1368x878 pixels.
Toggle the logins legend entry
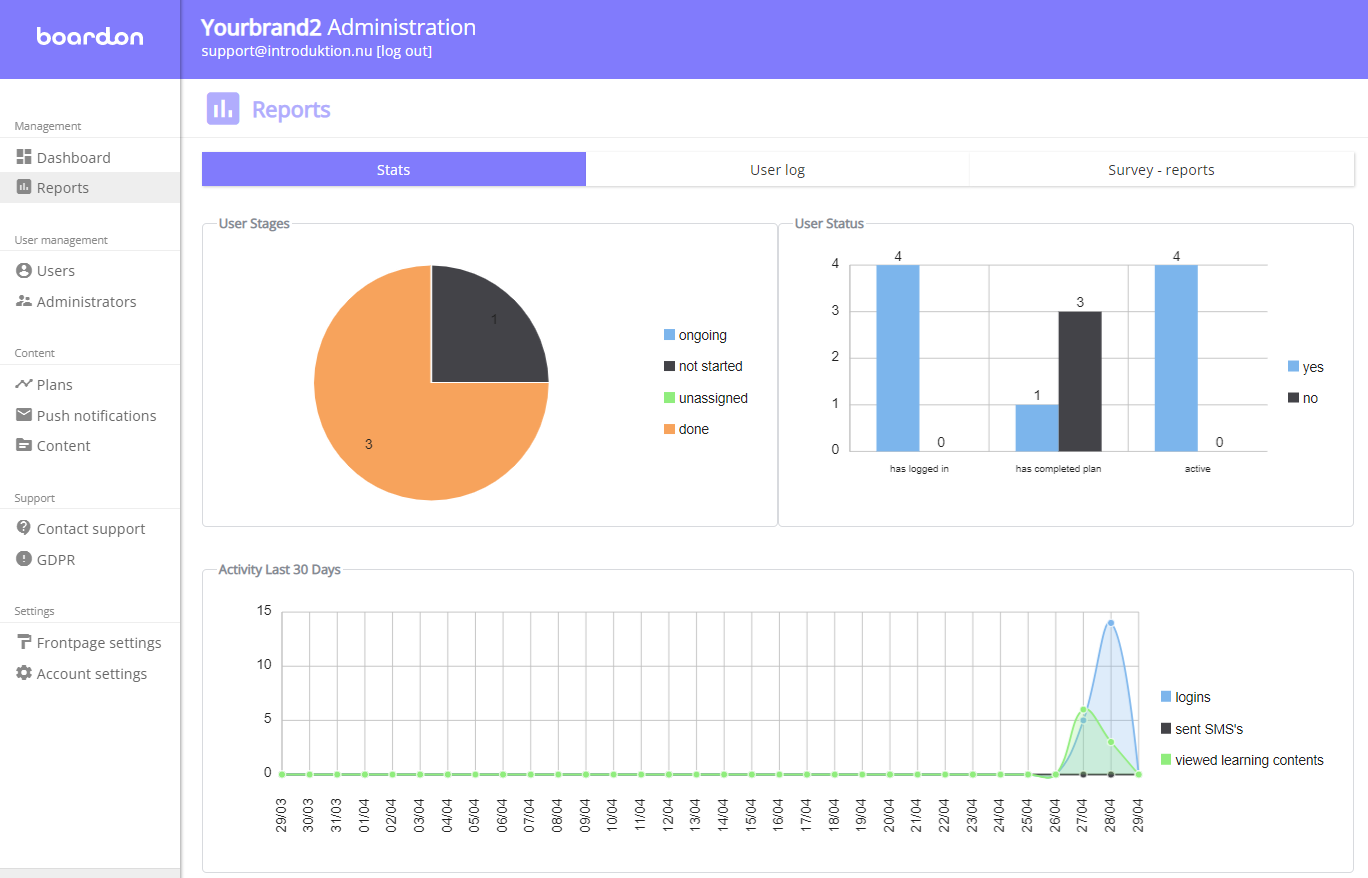pos(1186,697)
